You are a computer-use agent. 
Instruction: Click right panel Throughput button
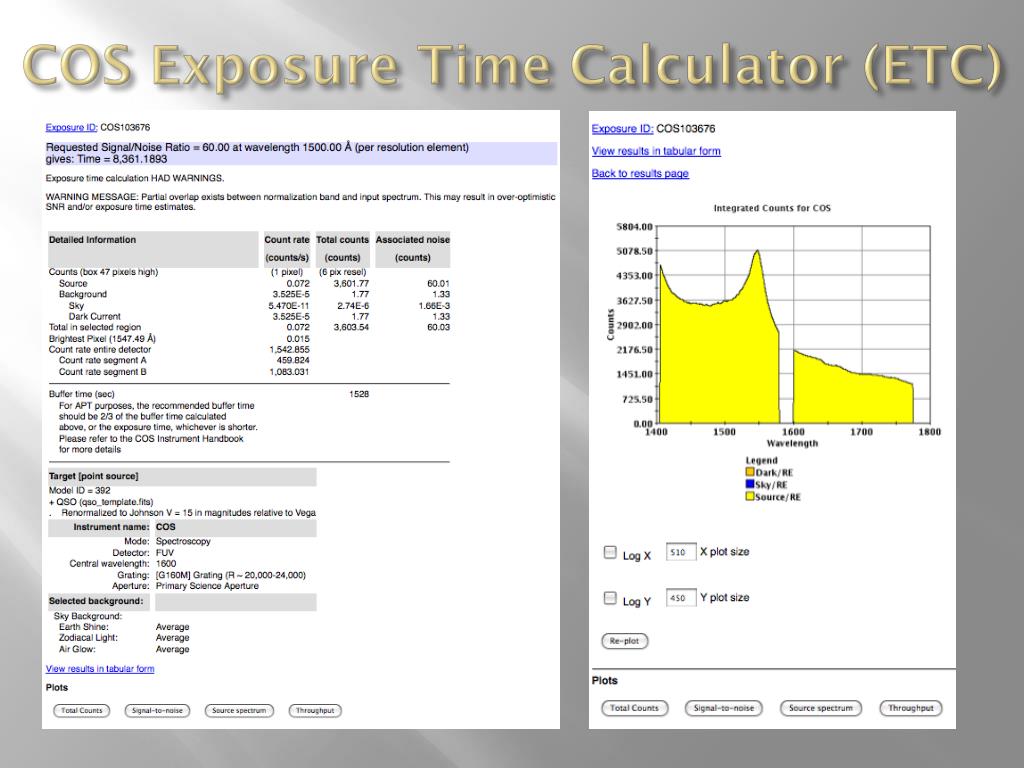pos(910,708)
